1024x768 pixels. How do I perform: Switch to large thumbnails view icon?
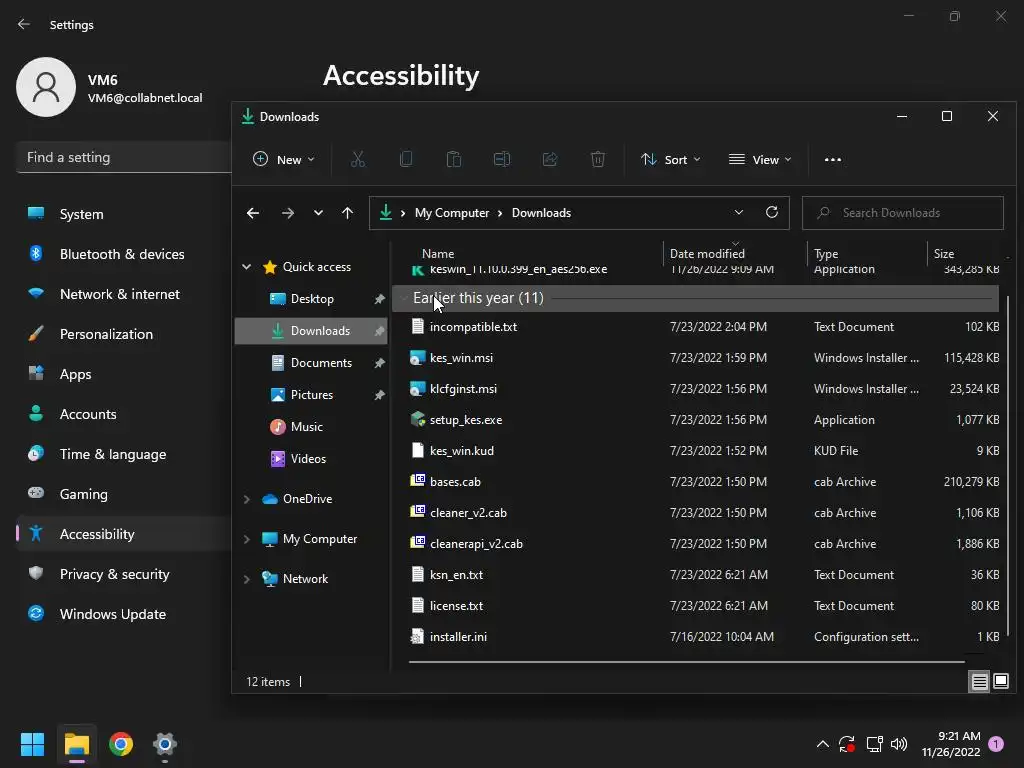pyautogui.click(x=1000, y=682)
